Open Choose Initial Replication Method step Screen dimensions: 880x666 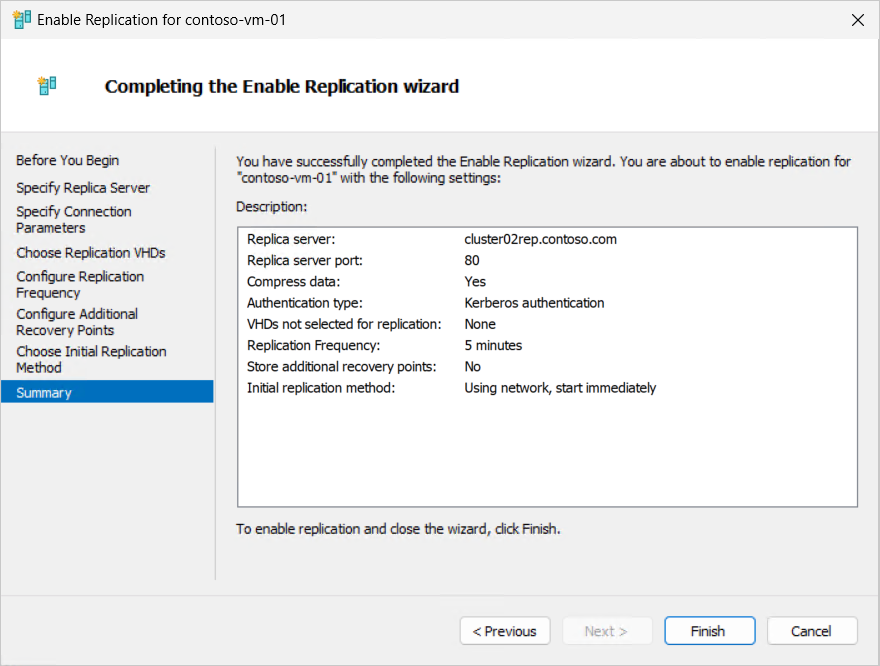click(91, 360)
